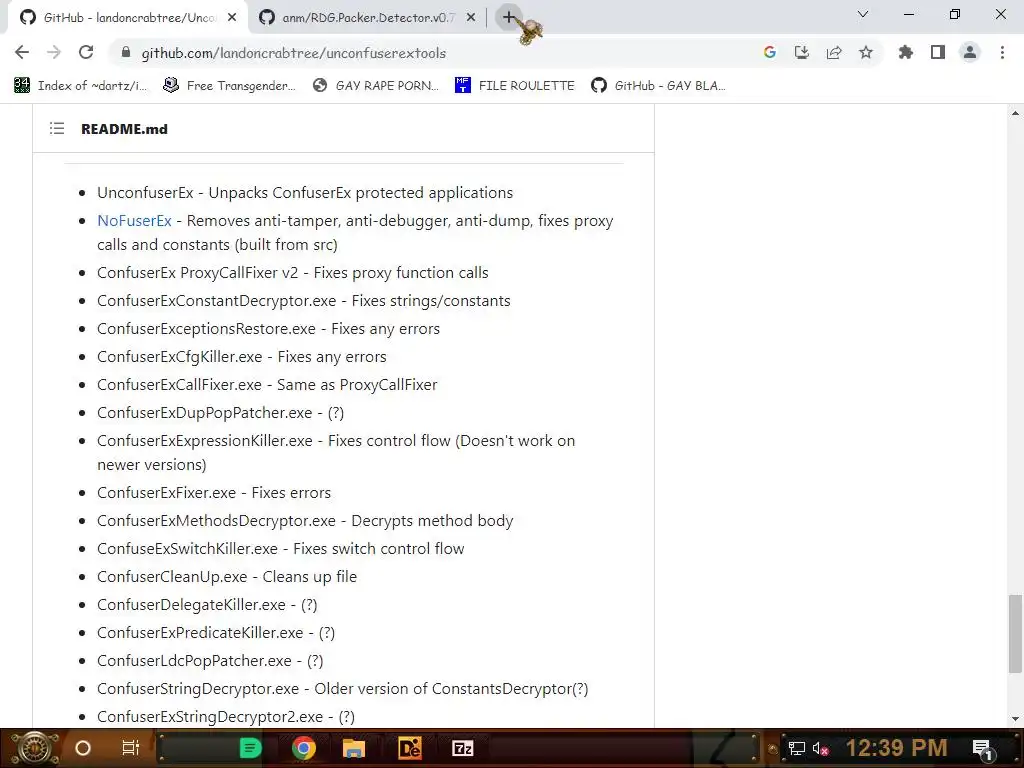
Task: Click the browser forward arrow
Action: [54, 52]
